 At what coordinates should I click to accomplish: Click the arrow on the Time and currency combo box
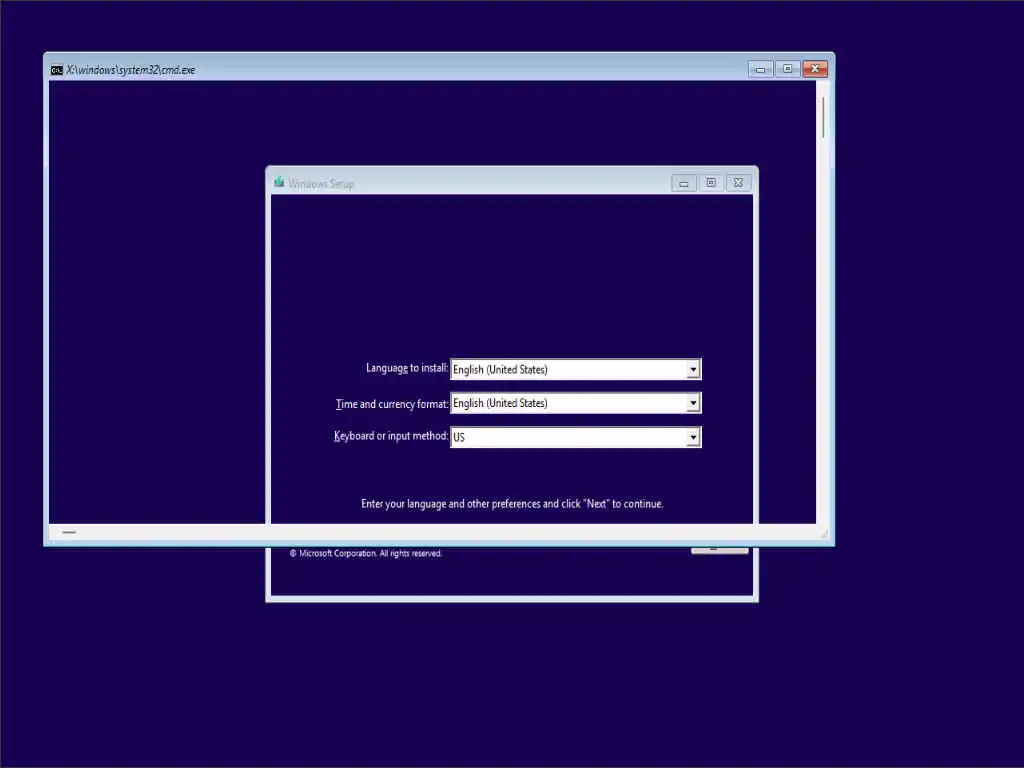coord(693,404)
